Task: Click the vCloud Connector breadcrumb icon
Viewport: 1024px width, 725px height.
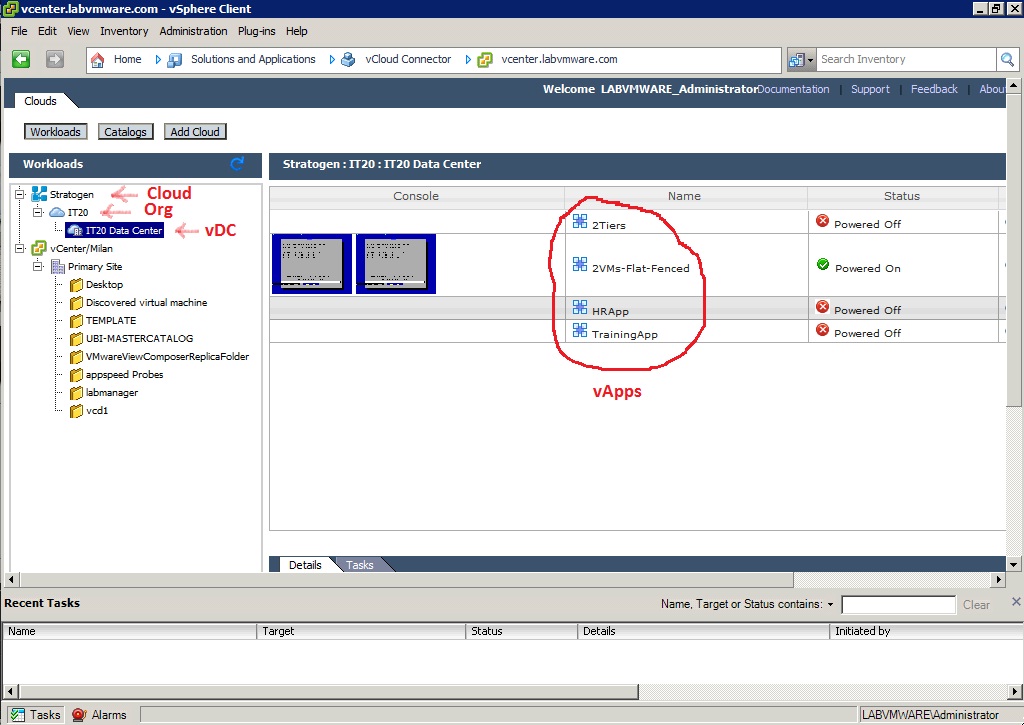Action: pos(348,60)
